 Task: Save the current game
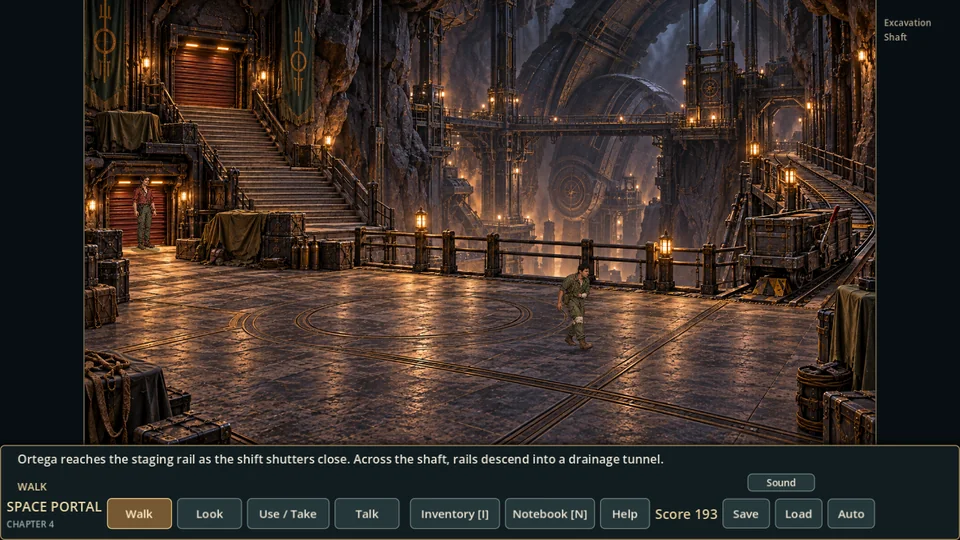pyautogui.click(x=746, y=514)
